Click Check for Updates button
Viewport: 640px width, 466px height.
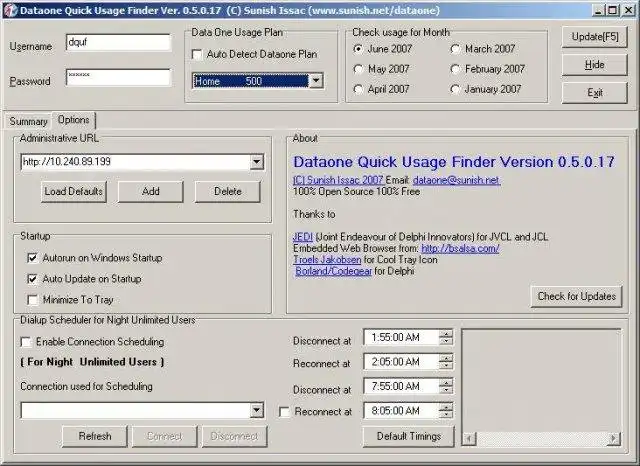pos(576,296)
